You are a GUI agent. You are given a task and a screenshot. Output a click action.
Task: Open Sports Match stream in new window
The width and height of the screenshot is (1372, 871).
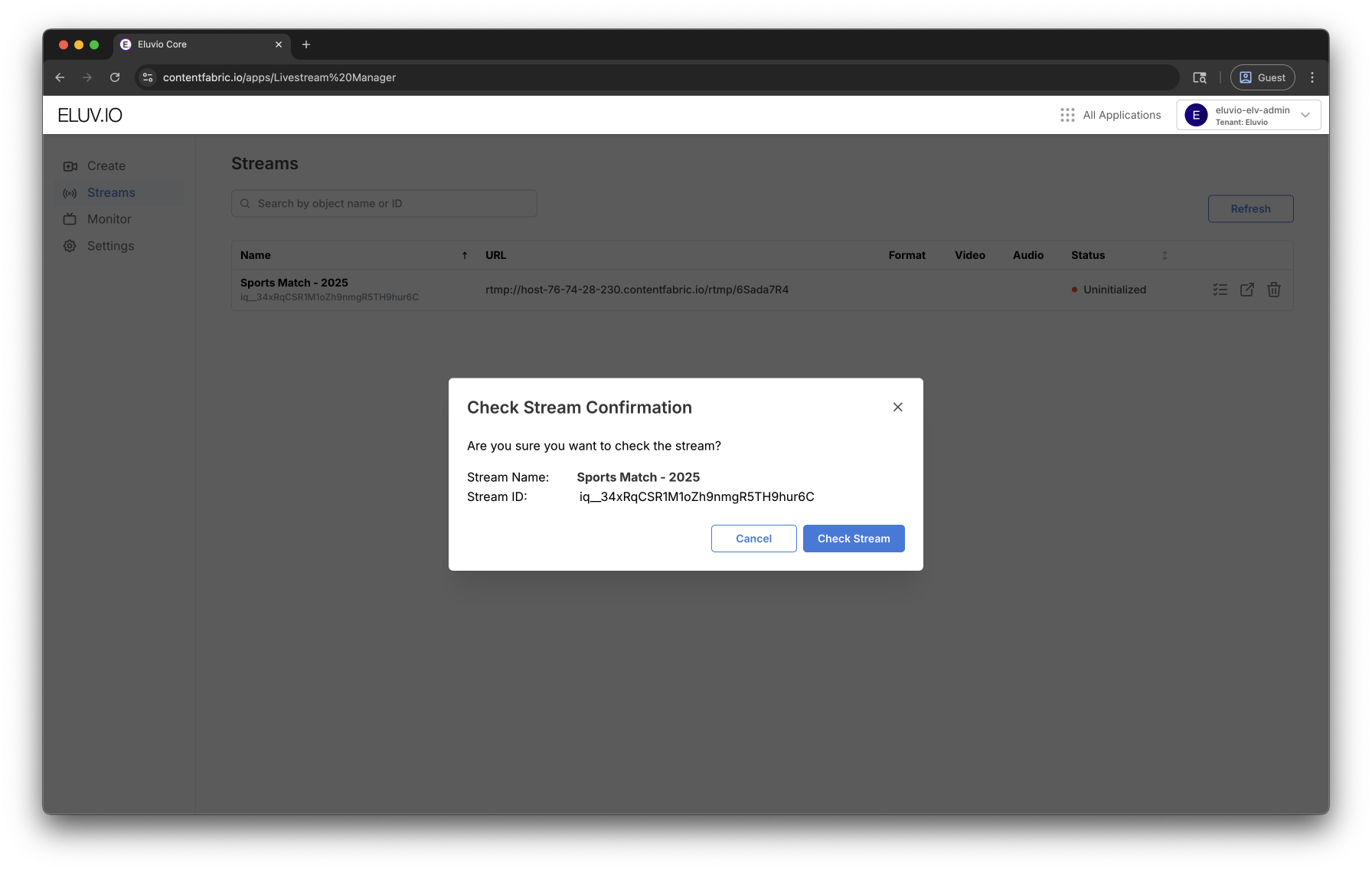1246,290
